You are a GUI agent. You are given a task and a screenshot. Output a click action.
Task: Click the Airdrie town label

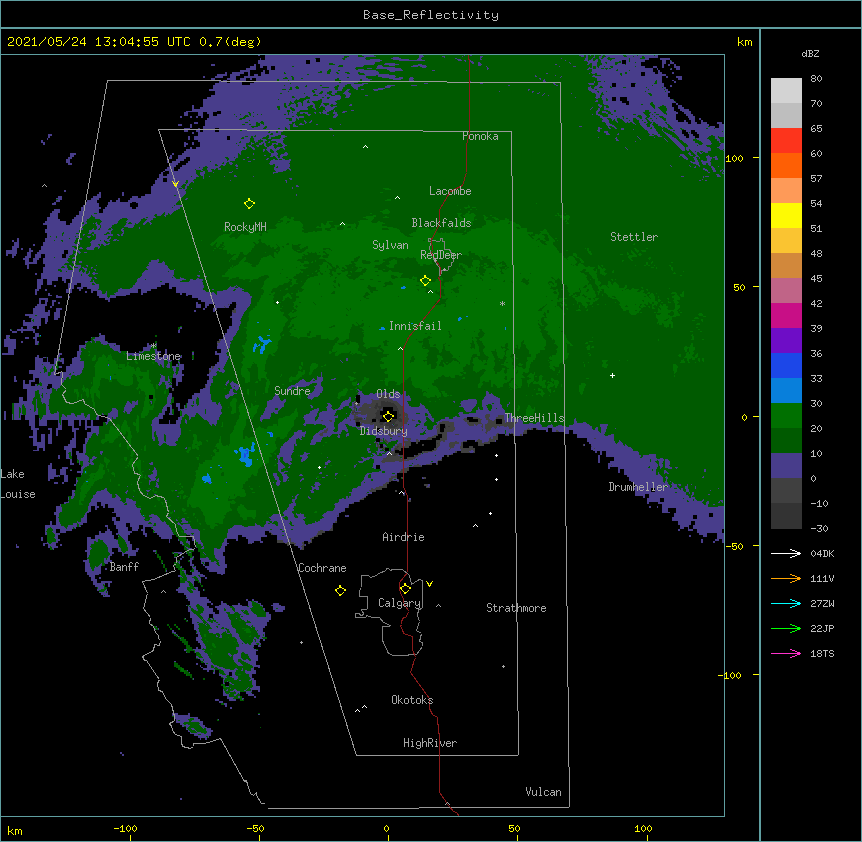[x=404, y=537]
